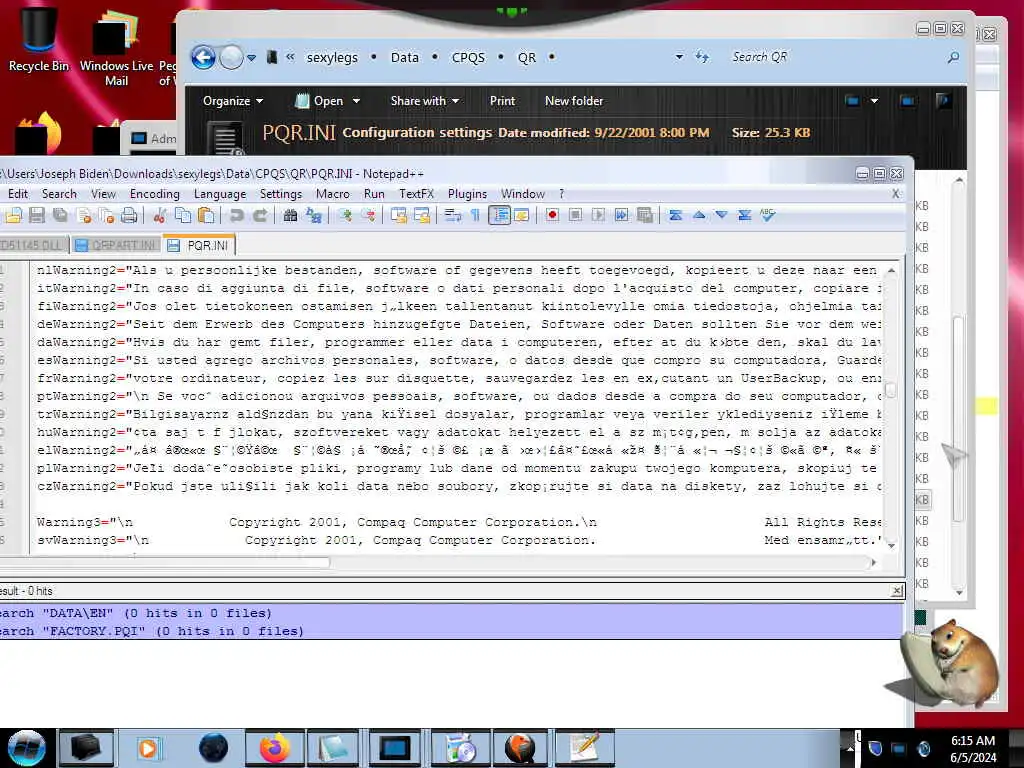Click CPQS in Explorer breadcrumb
The height and width of the screenshot is (768, 1024).
[x=468, y=57]
